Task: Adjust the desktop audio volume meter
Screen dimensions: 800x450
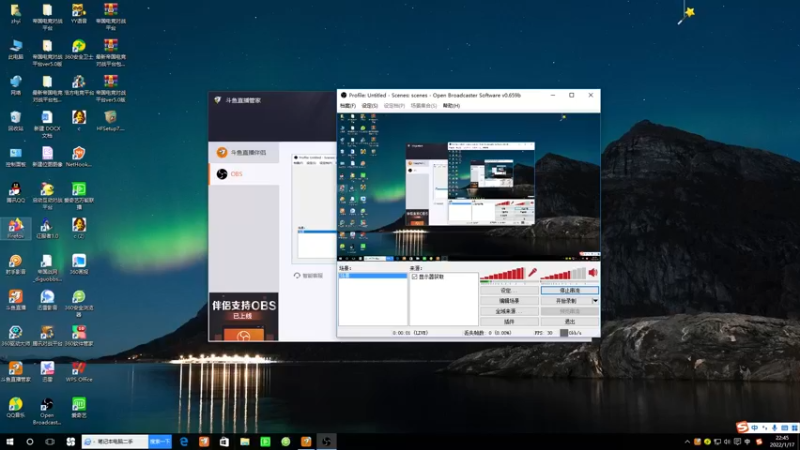Action: coord(563,274)
